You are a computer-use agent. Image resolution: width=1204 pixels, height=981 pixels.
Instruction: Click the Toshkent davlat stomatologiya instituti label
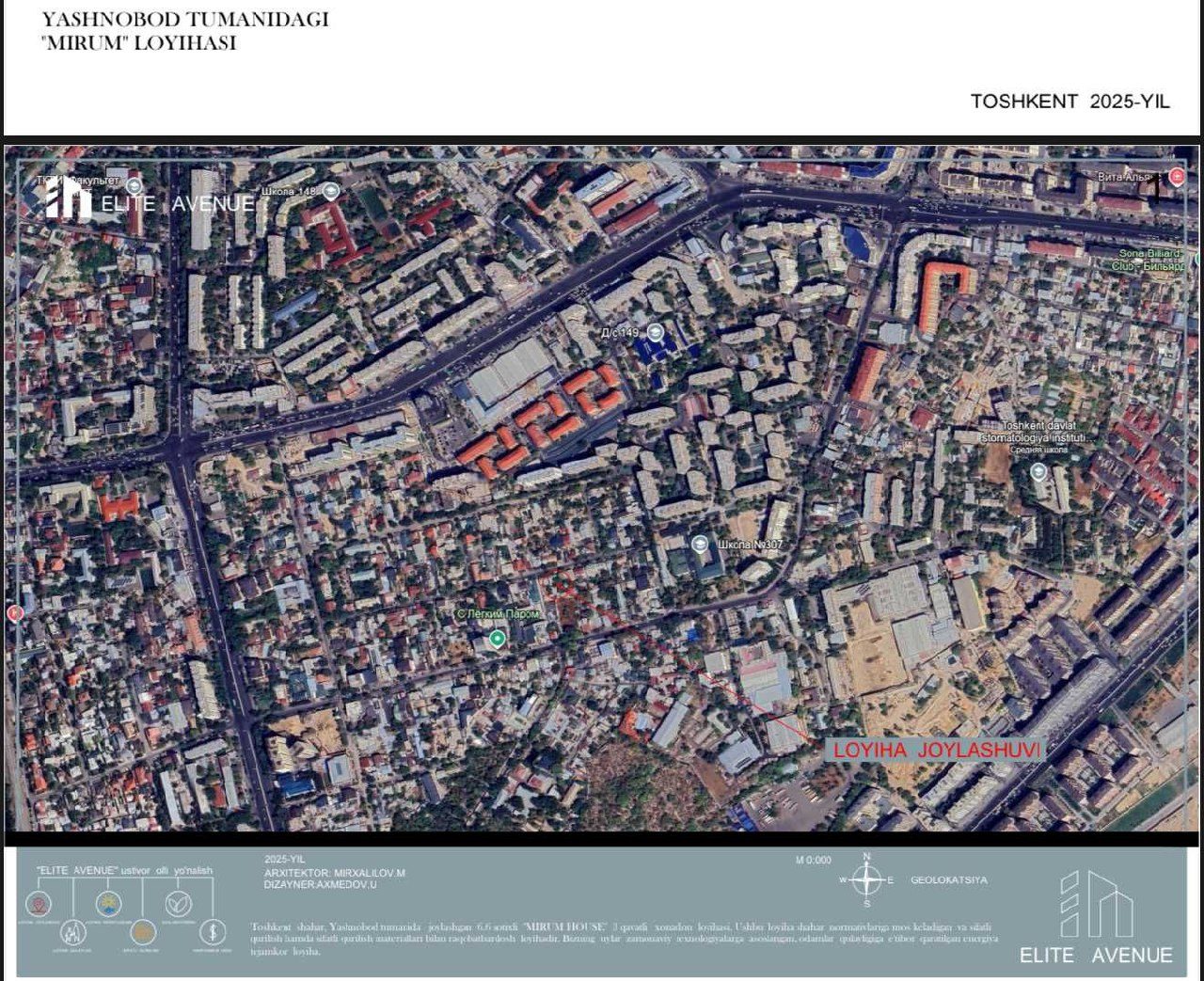coord(1038,433)
